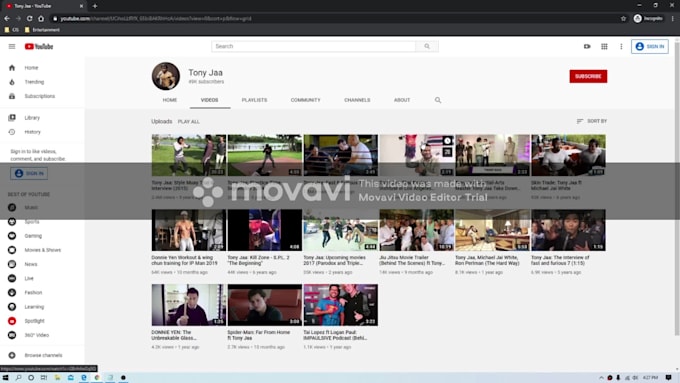The image size is (680, 383).
Task: Bookmark this page with the star icon
Action: click(x=624, y=19)
